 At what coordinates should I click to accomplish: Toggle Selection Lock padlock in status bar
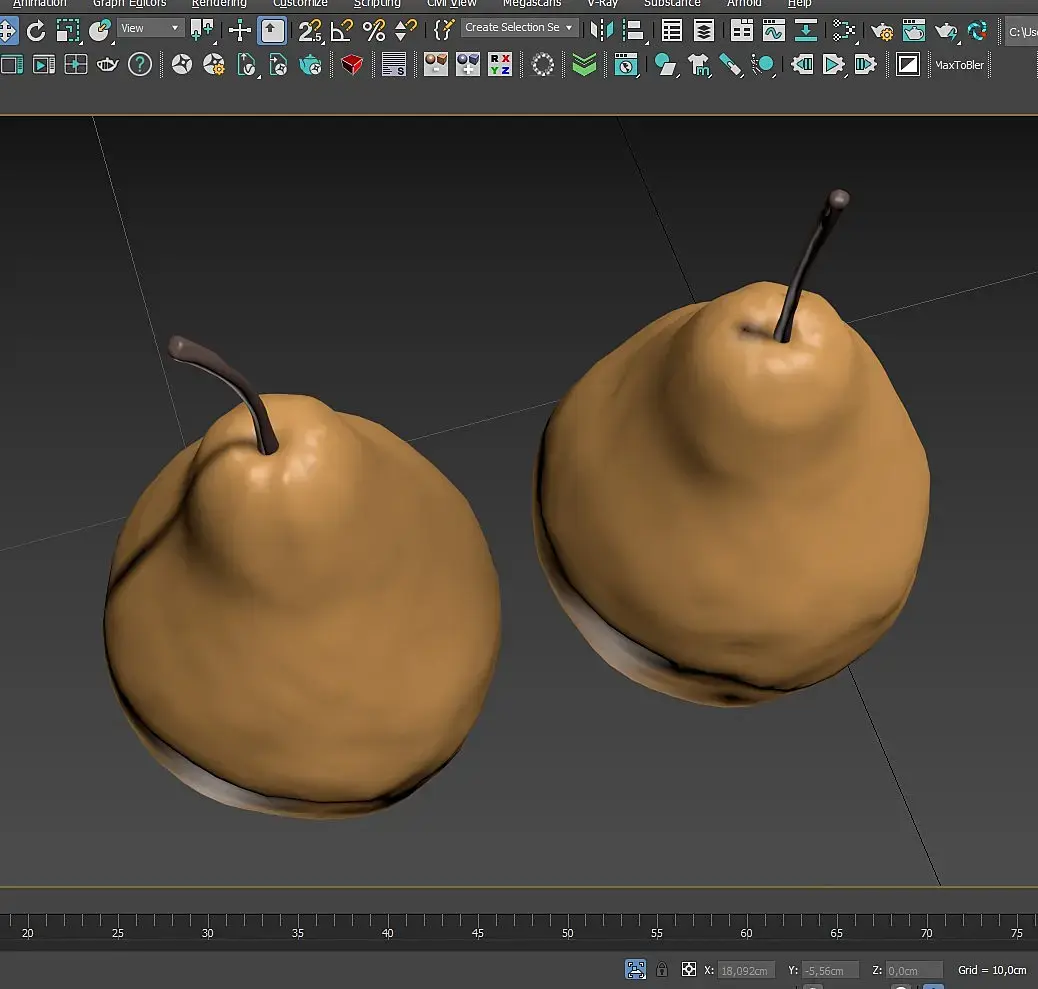pyautogui.click(x=662, y=969)
